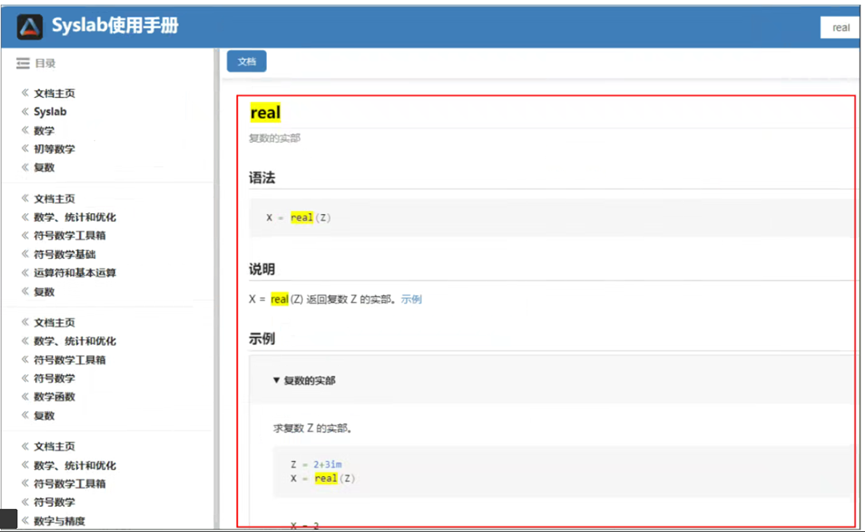Click the chevron icon beside 数学

(25, 130)
